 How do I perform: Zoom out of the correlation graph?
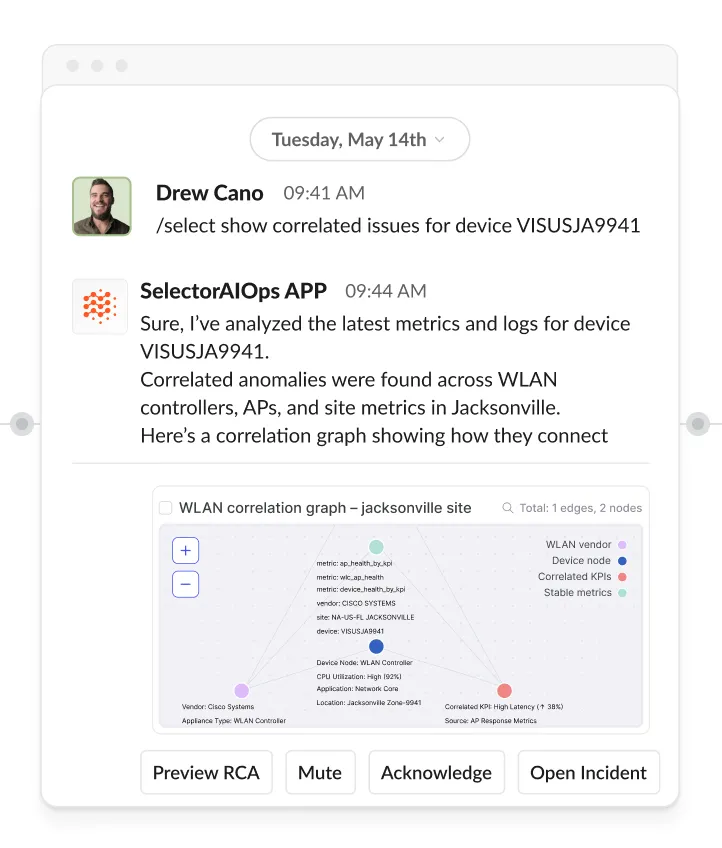click(x=186, y=584)
